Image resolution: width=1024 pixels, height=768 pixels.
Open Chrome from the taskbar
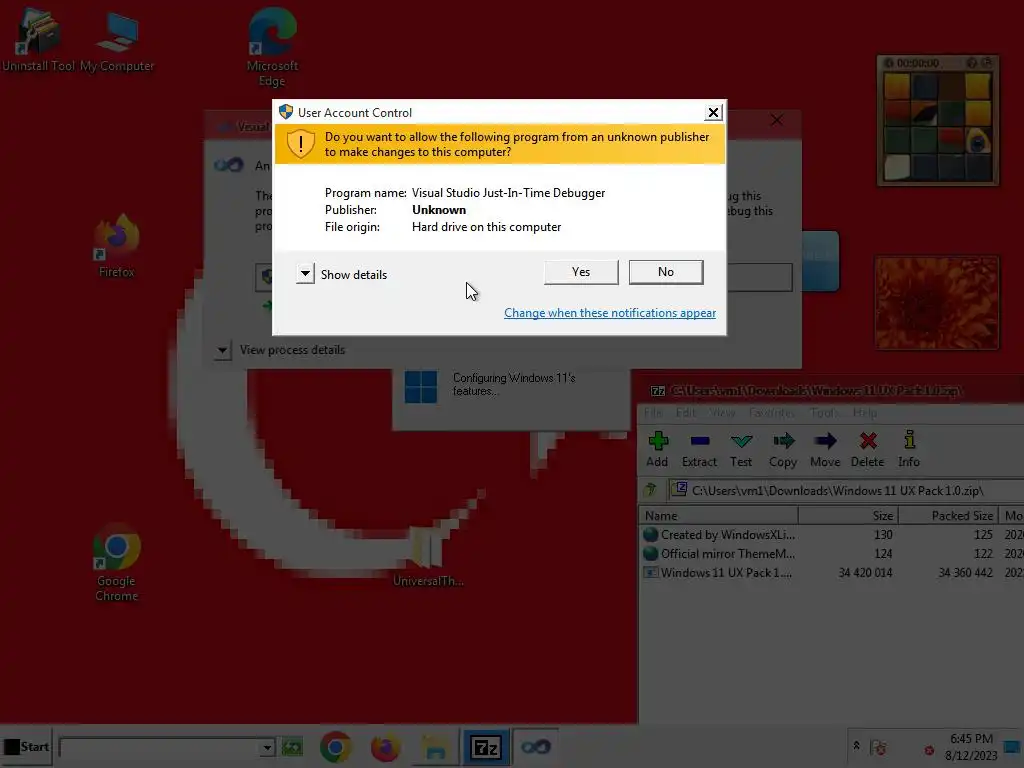click(336, 747)
